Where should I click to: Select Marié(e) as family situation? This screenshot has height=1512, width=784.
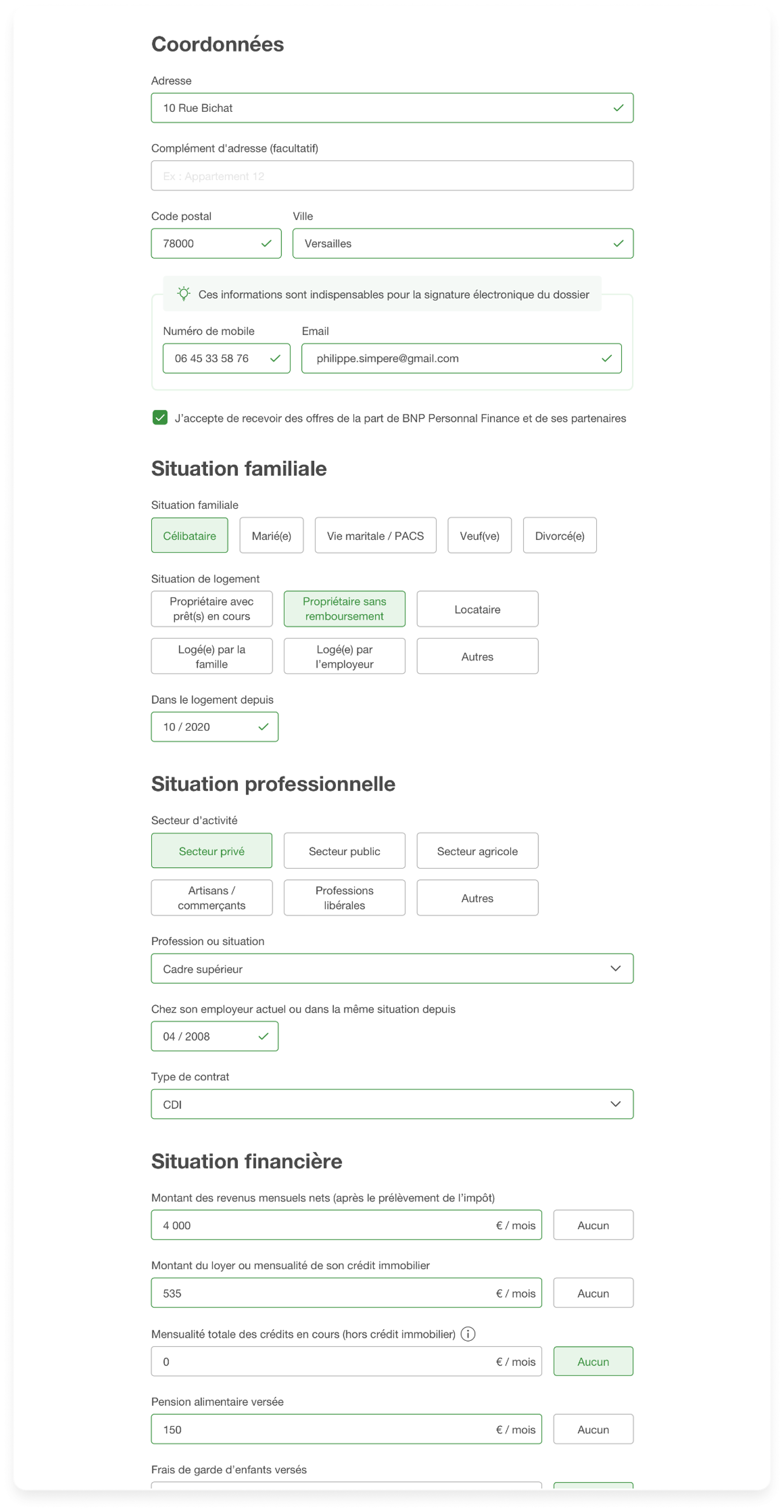click(271, 535)
